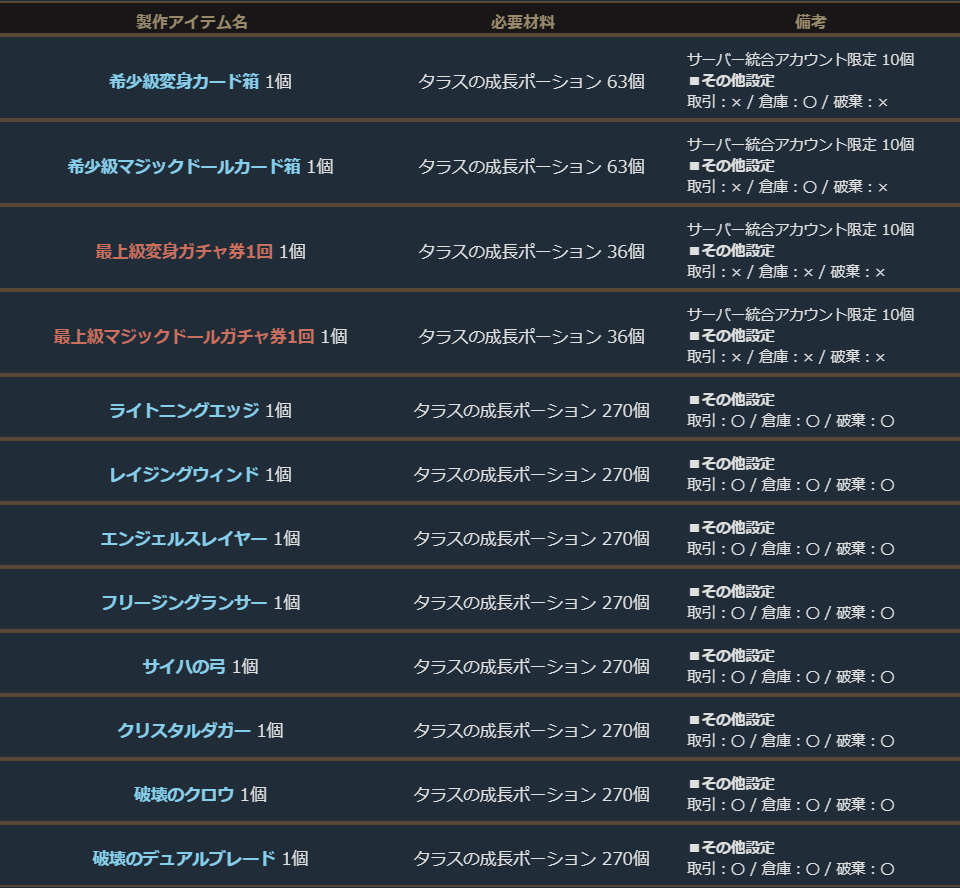The height and width of the screenshot is (888, 960).
Task: Open the 希少級マジックドールカード箱 item link
Action: coord(184,167)
